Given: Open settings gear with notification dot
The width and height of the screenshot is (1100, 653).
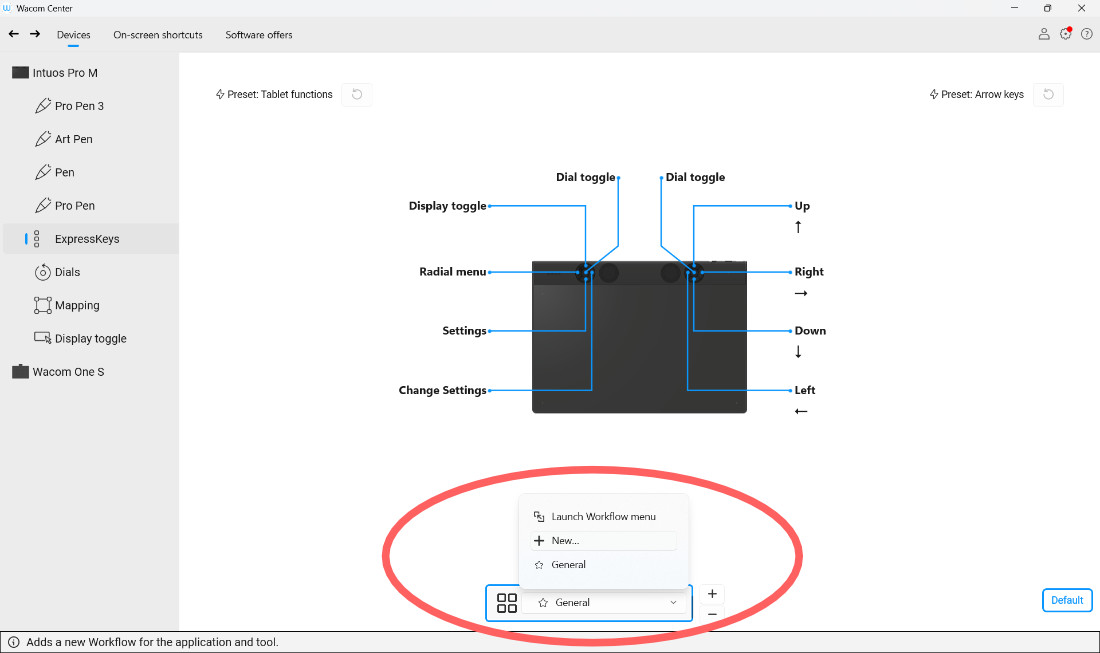Looking at the screenshot, I should coord(1066,34).
